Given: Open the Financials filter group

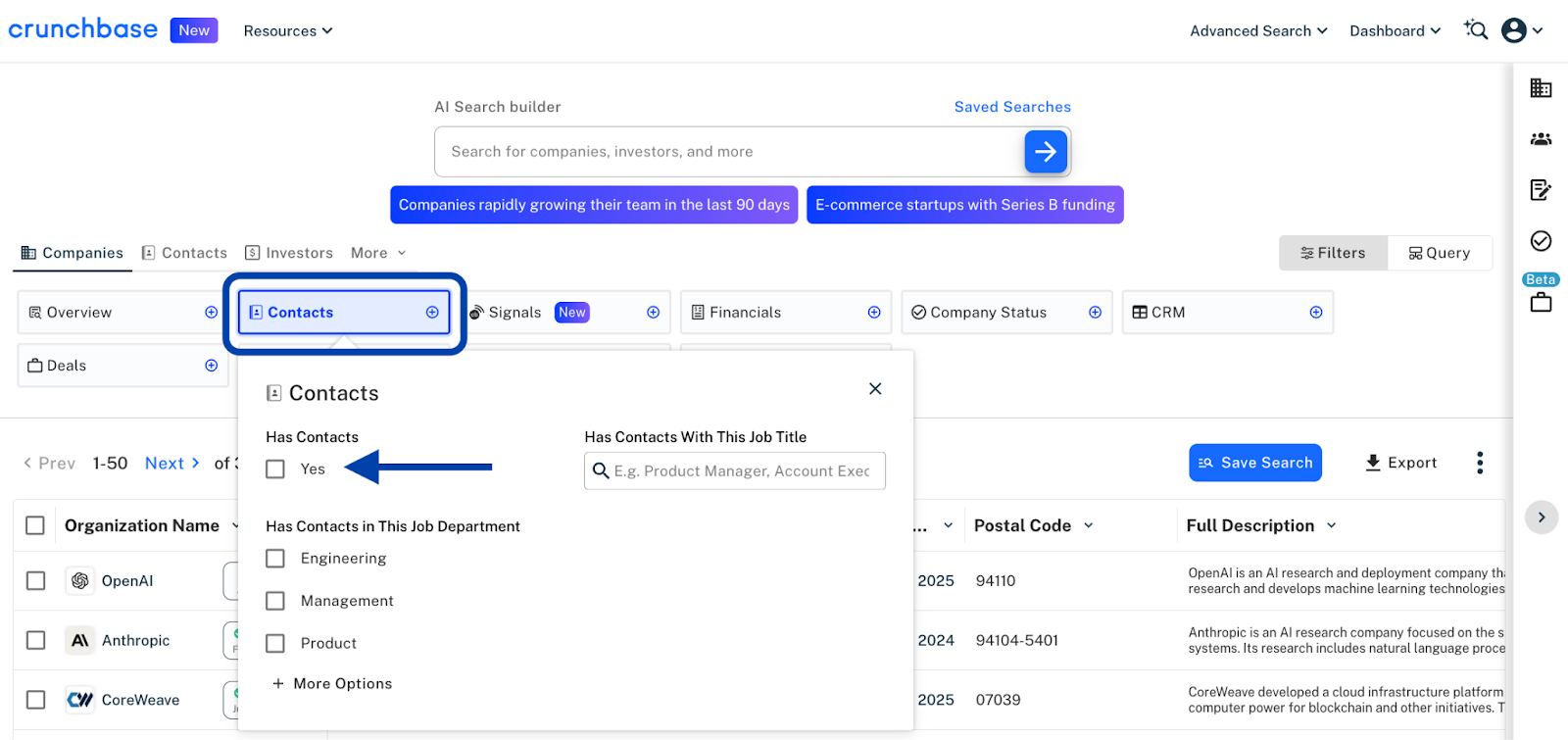Looking at the screenshot, I should [x=786, y=313].
